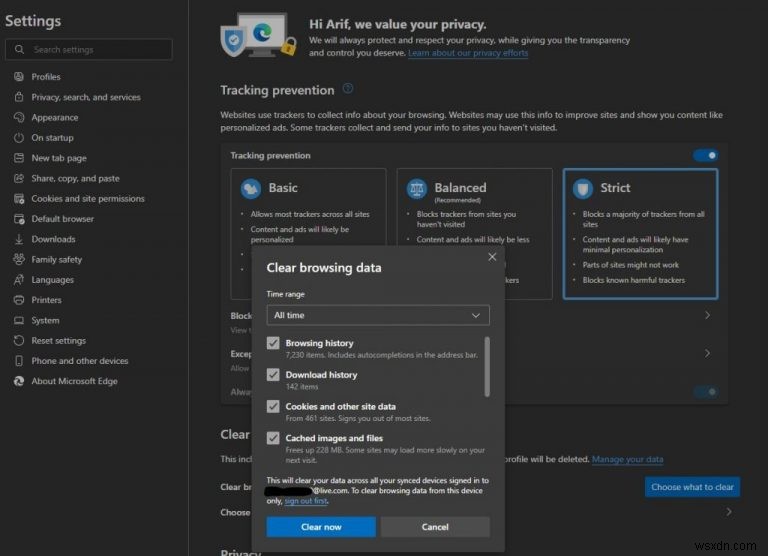Open Learn about our privacy efforts link
Image resolution: width=768 pixels, height=556 pixels.
pos(468,53)
